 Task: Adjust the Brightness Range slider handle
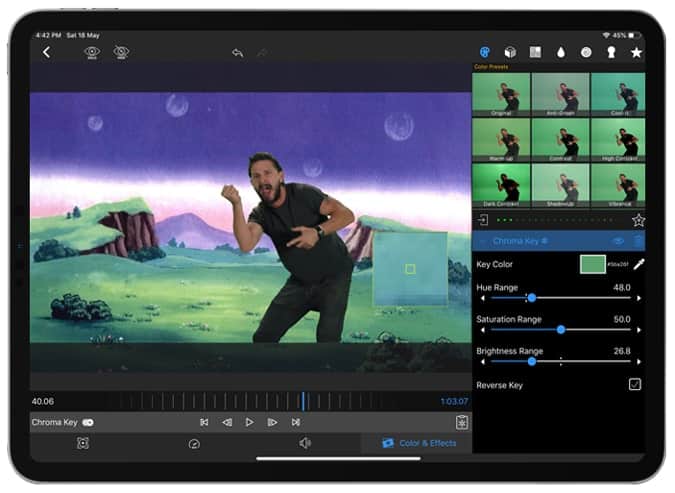point(532,362)
